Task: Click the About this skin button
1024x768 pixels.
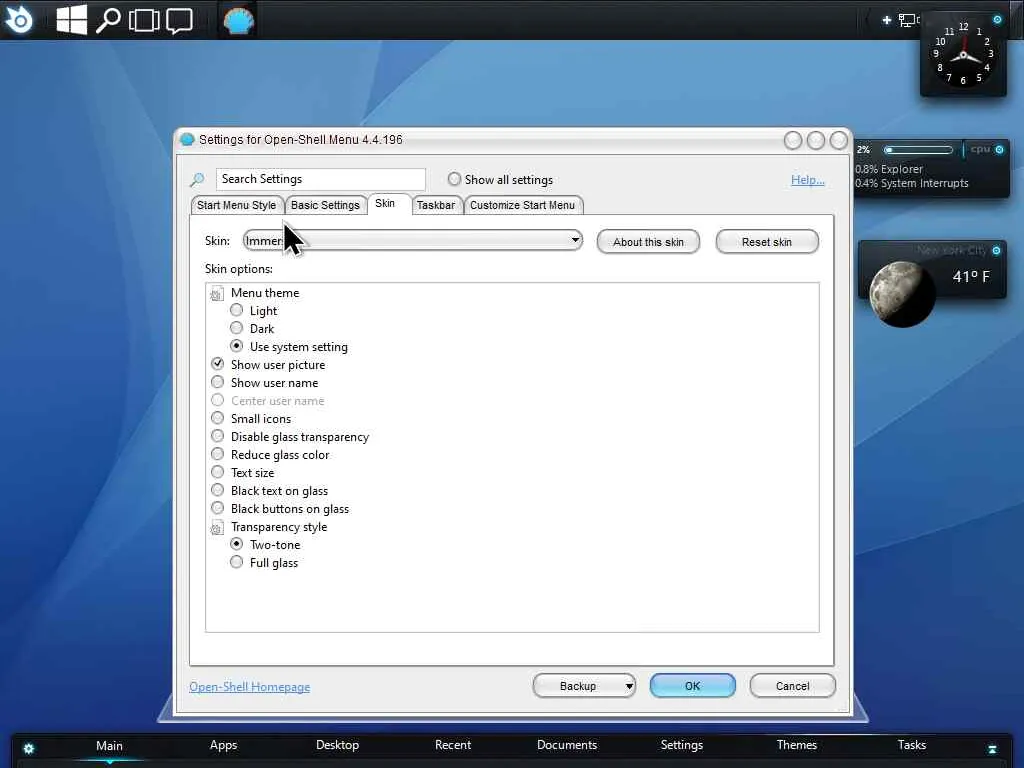Action: (x=648, y=242)
